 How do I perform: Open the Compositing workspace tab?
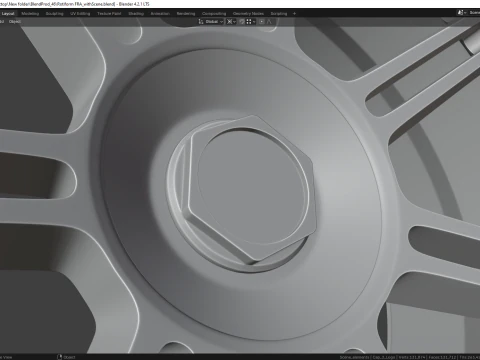tap(214, 14)
